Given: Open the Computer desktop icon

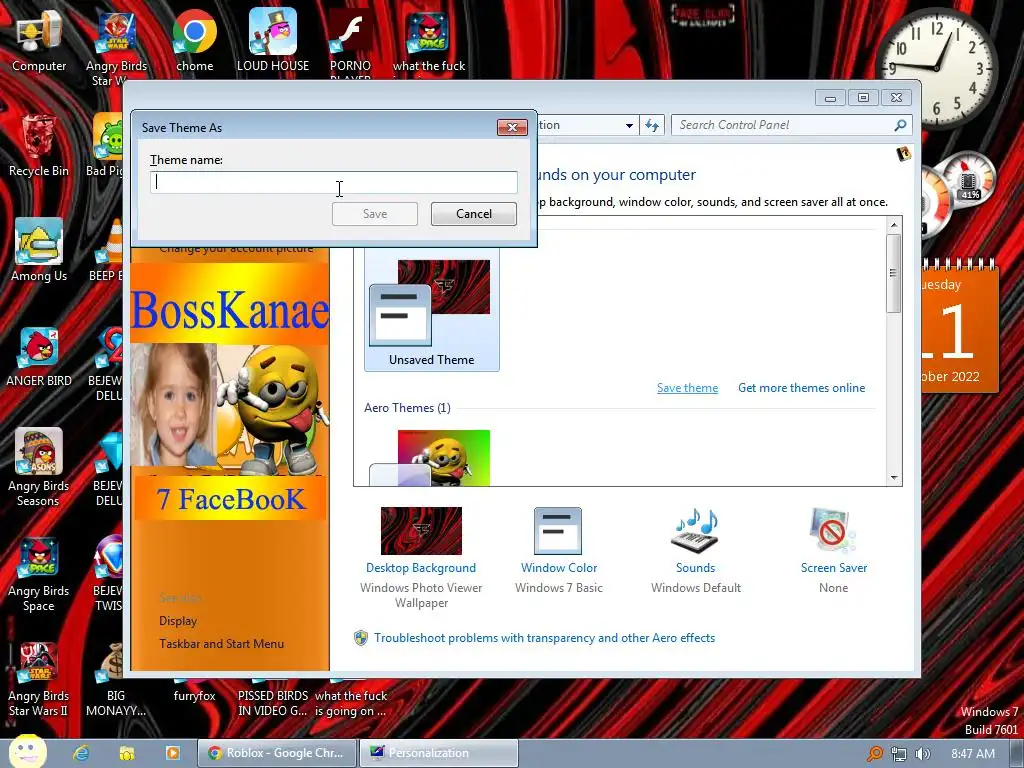Looking at the screenshot, I should [x=39, y=39].
